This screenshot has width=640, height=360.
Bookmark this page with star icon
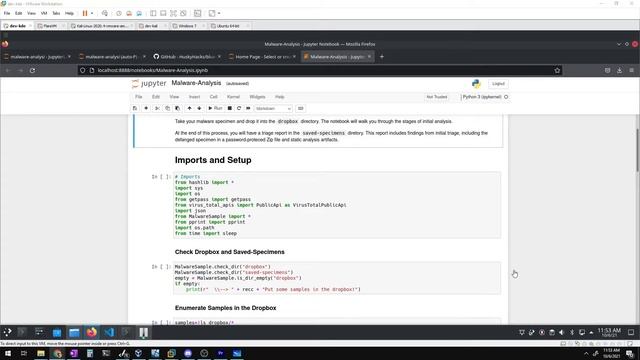[557, 71]
